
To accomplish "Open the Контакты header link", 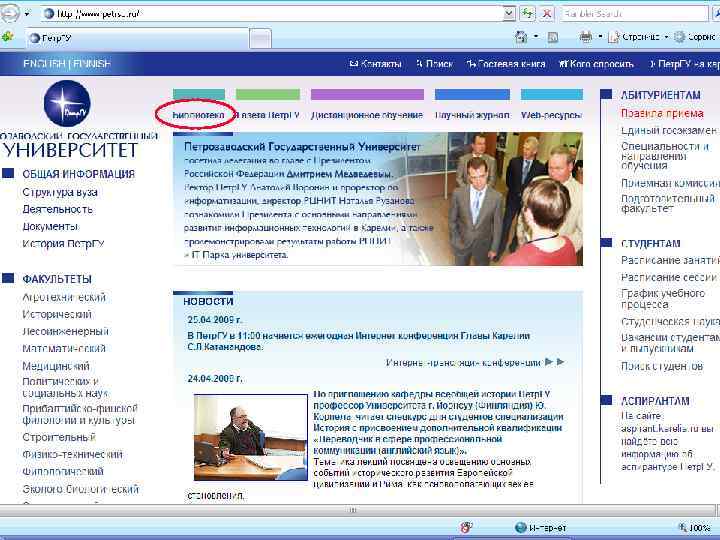I will [376, 64].
